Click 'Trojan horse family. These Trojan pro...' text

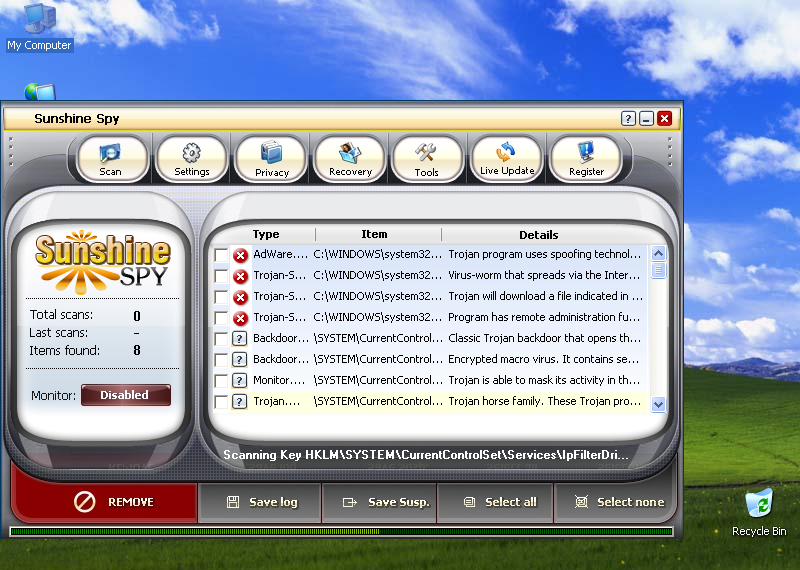(x=544, y=401)
